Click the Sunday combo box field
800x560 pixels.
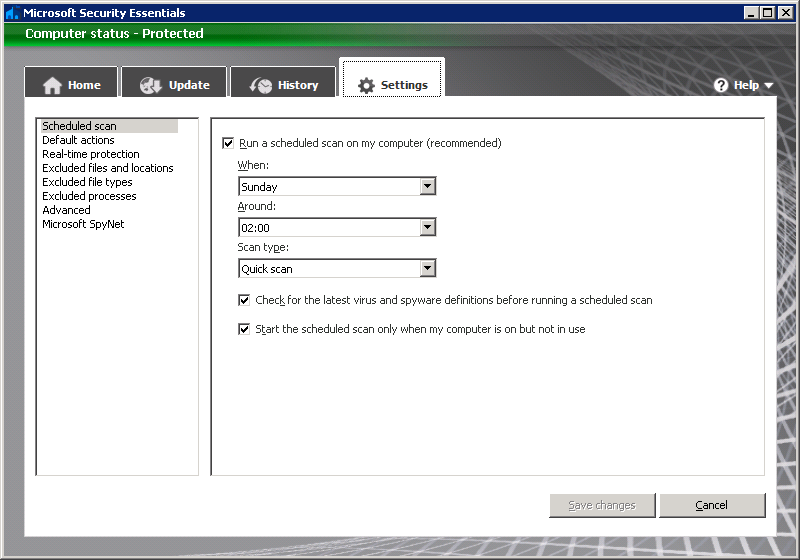(x=337, y=187)
